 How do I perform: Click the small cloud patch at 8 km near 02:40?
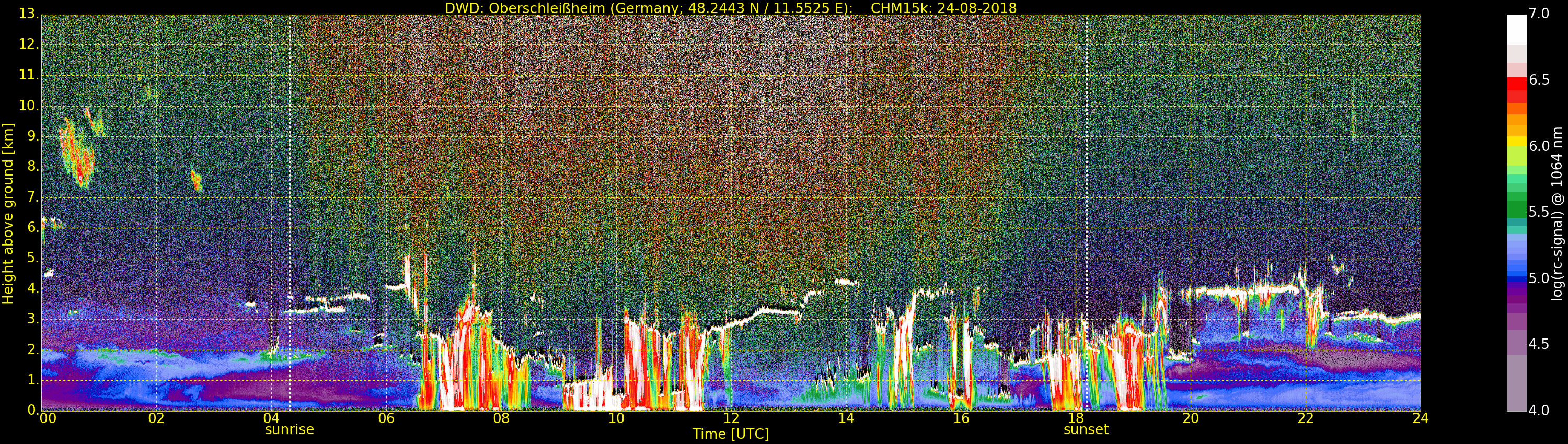coord(196,179)
